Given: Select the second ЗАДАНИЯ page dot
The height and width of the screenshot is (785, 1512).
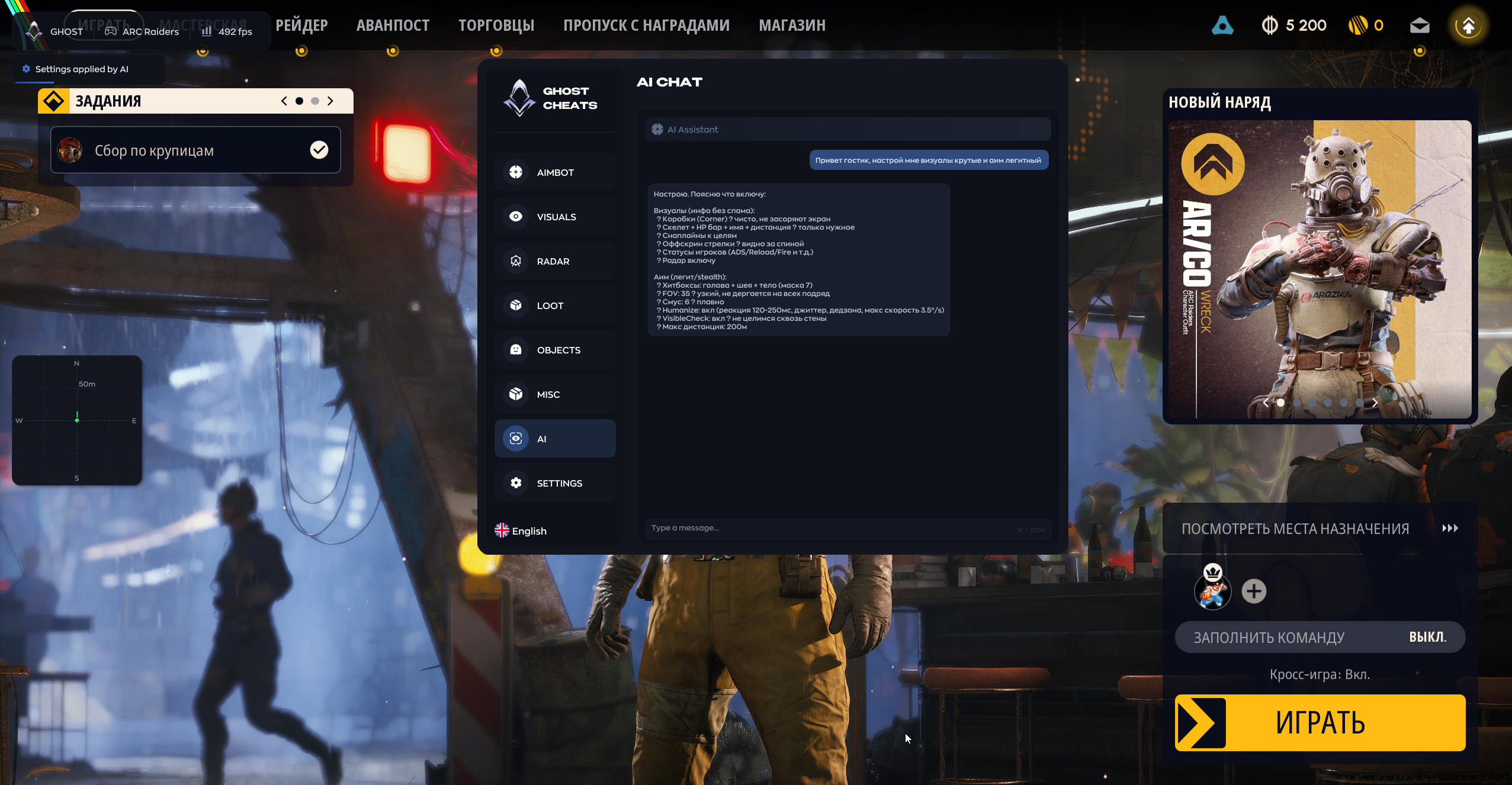Looking at the screenshot, I should click(315, 101).
